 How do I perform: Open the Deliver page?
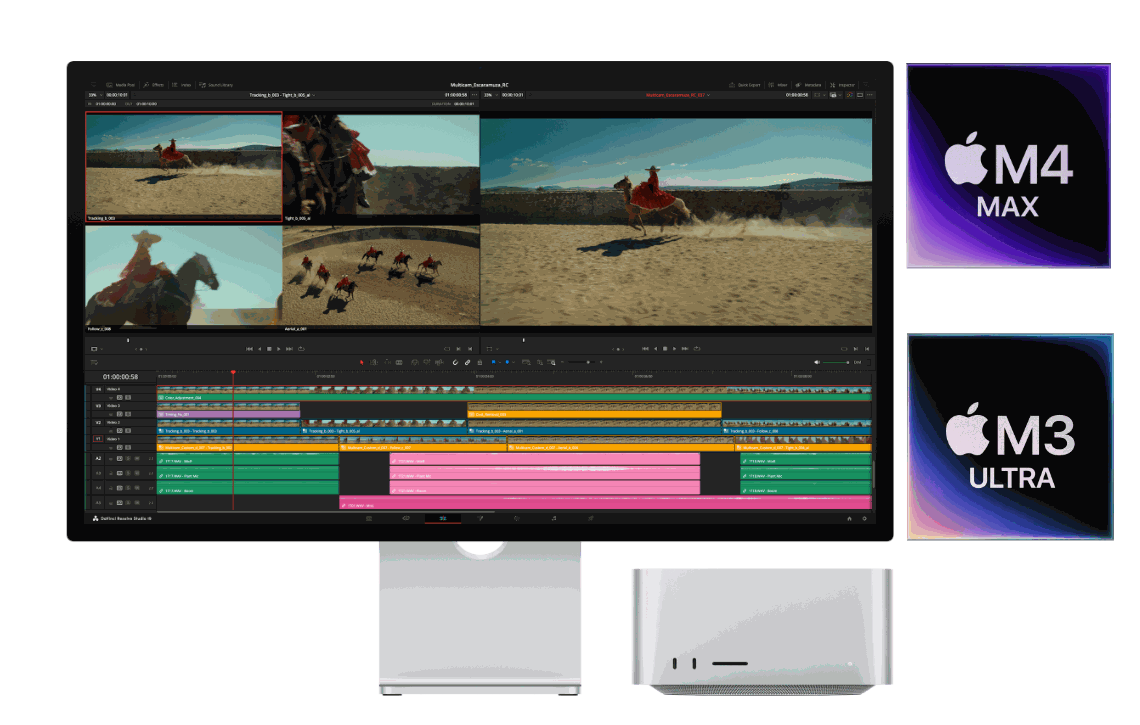click(590, 518)
